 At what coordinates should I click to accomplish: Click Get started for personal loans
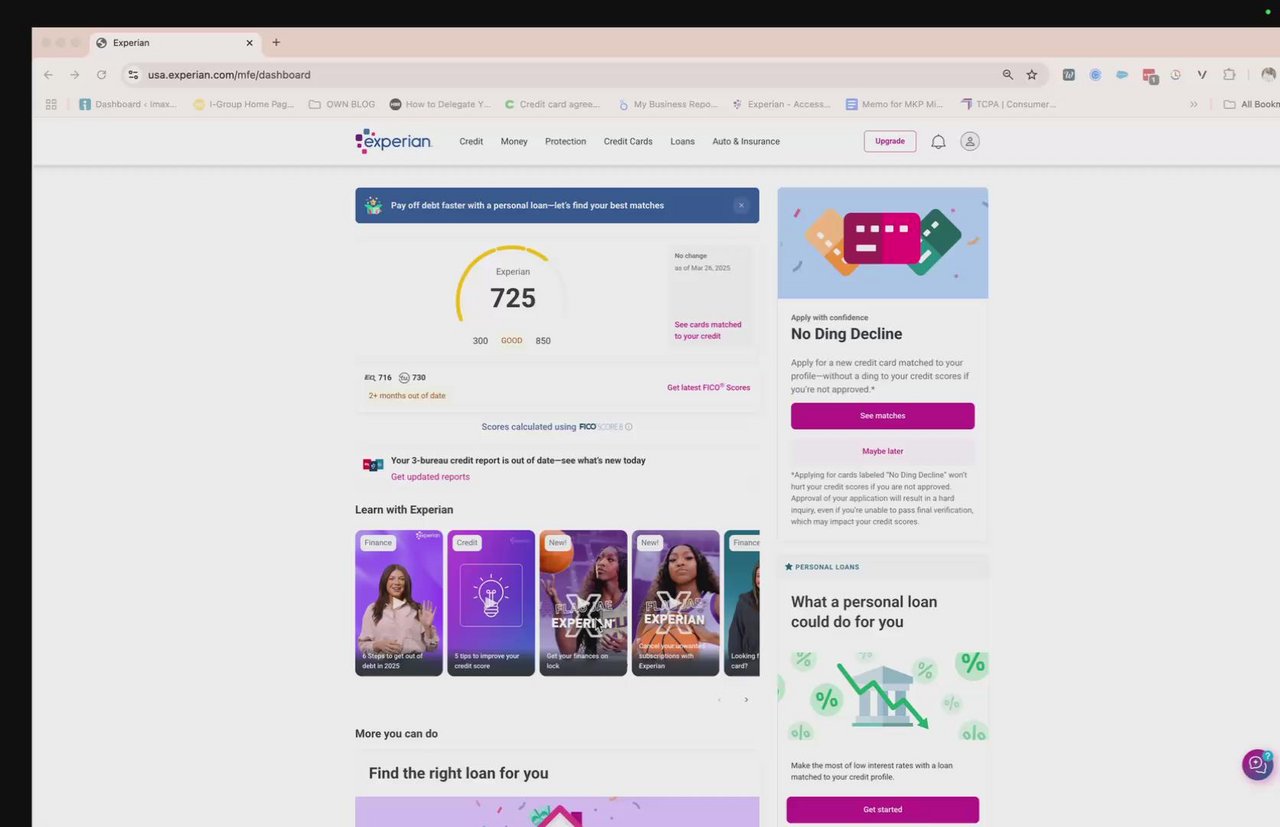[x=882, y=809]
